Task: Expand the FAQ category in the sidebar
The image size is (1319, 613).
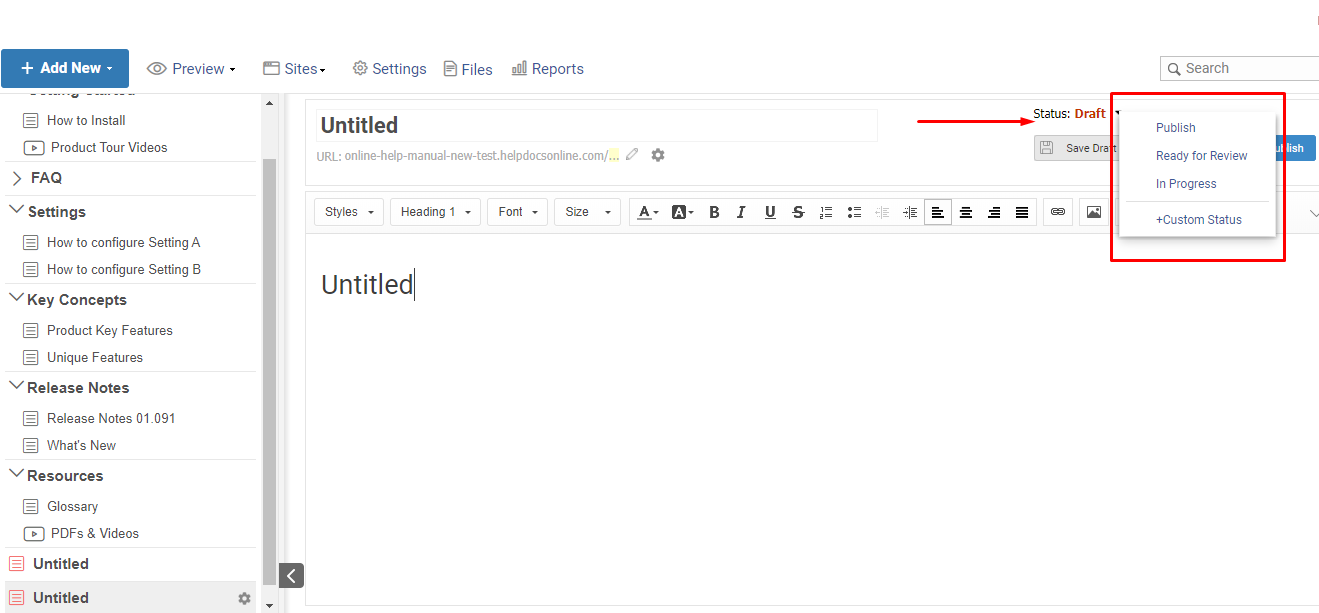Action: point(17,178)
